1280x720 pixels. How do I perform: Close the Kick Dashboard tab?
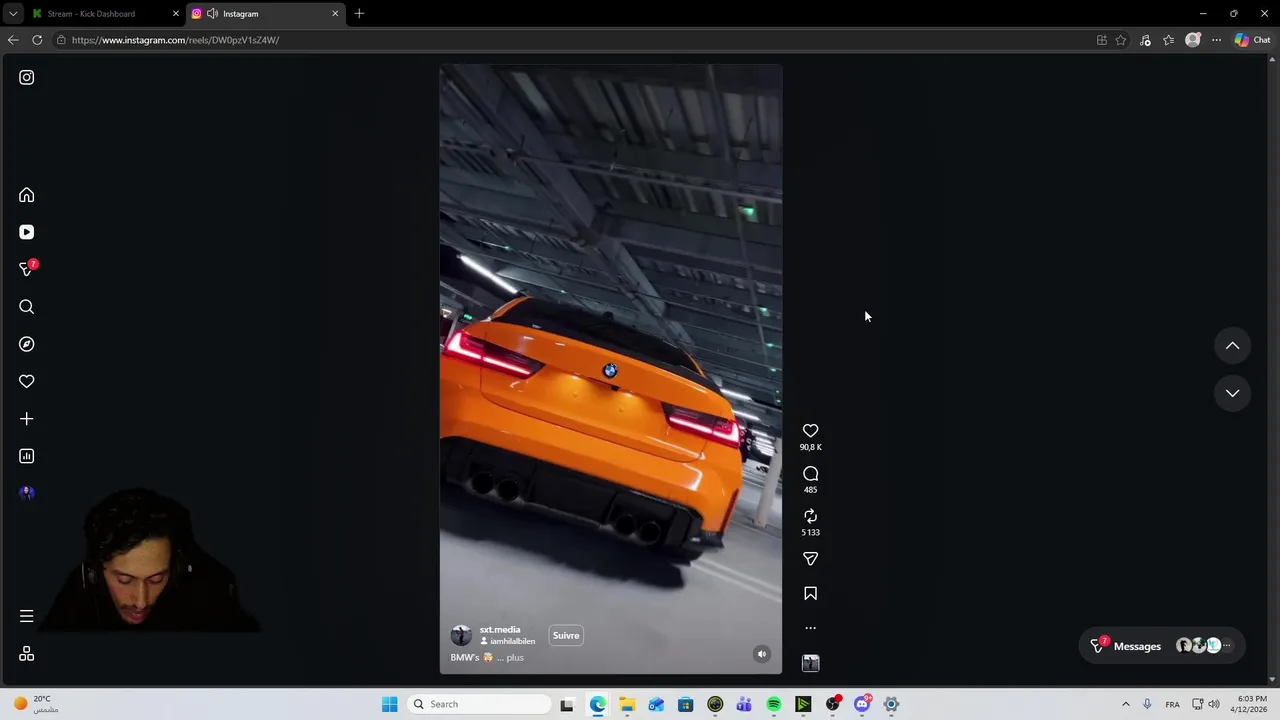point(176,14)
